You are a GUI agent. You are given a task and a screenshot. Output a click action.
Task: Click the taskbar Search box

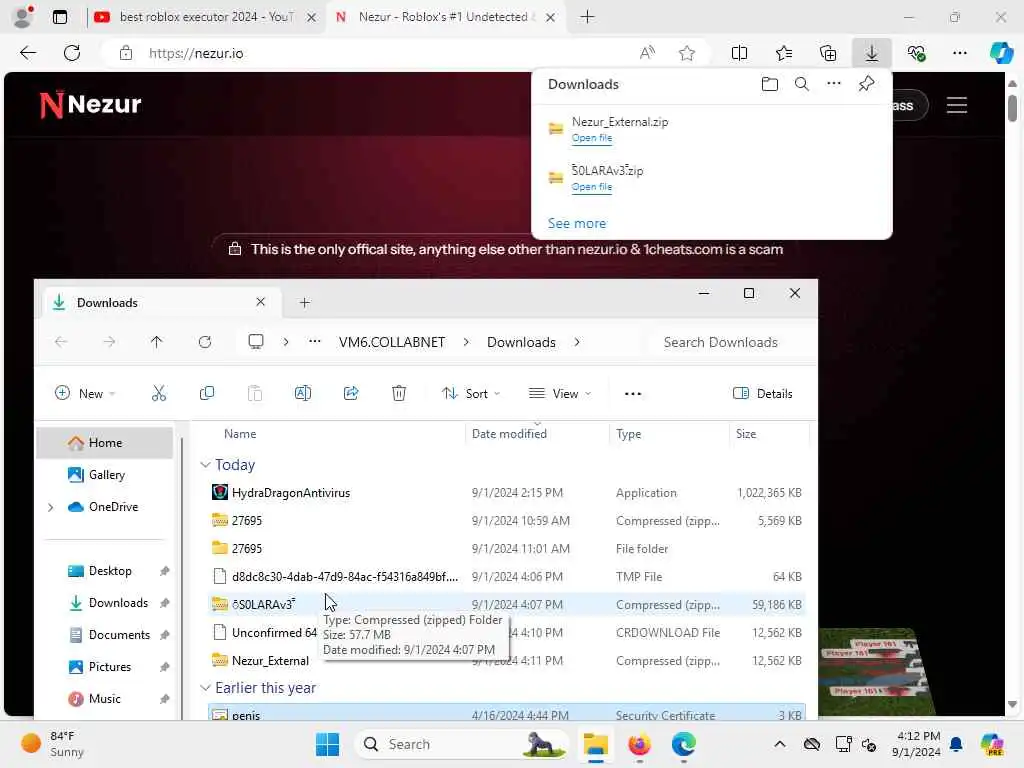click(x=461, y=744)
